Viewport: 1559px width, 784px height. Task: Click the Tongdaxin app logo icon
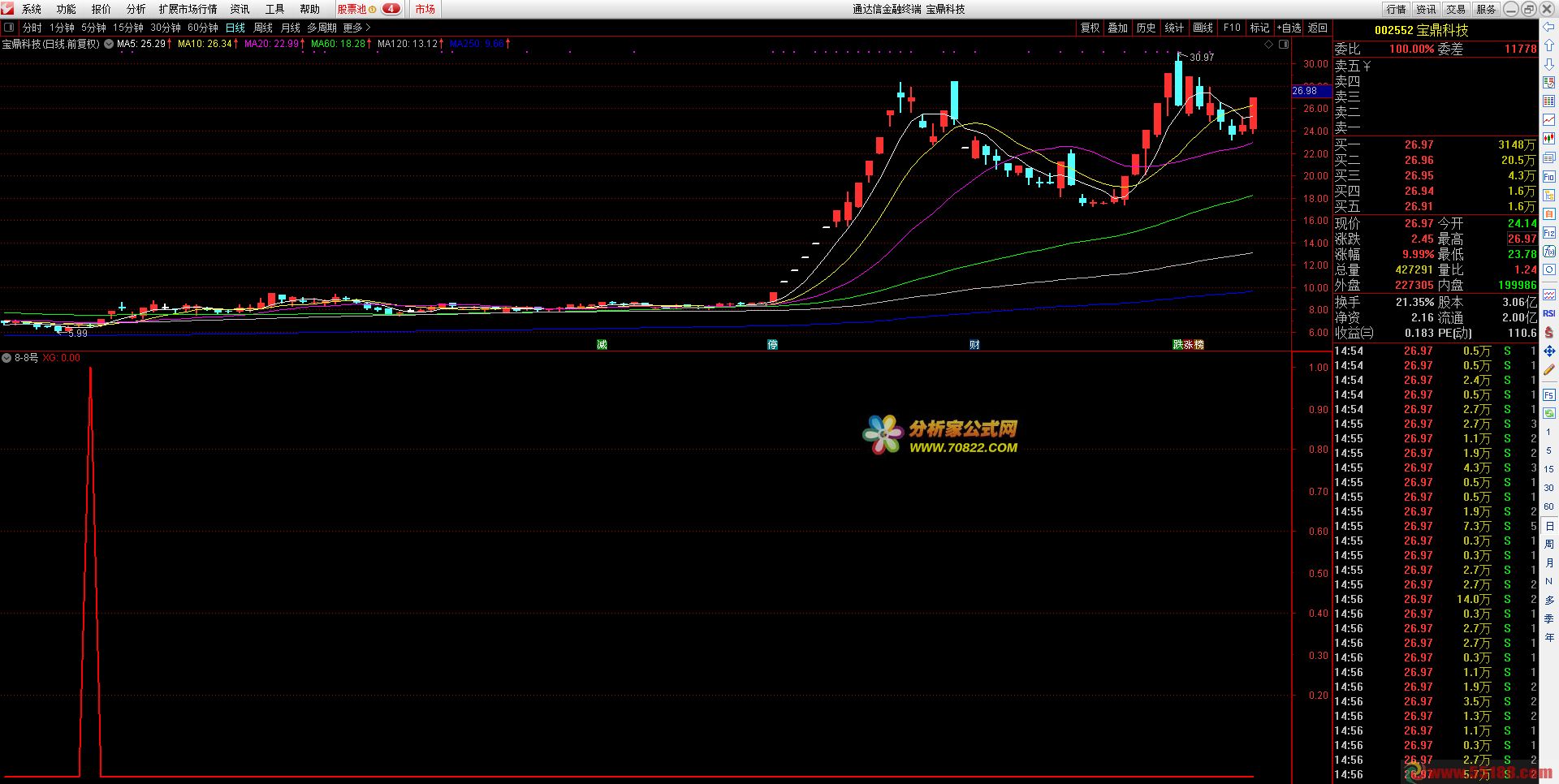[x=7, y=8]
